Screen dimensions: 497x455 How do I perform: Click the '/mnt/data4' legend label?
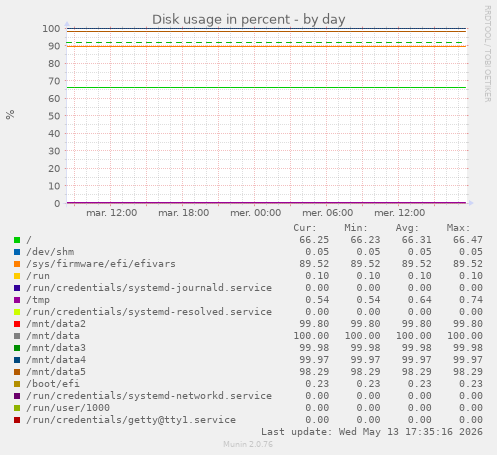56,360
